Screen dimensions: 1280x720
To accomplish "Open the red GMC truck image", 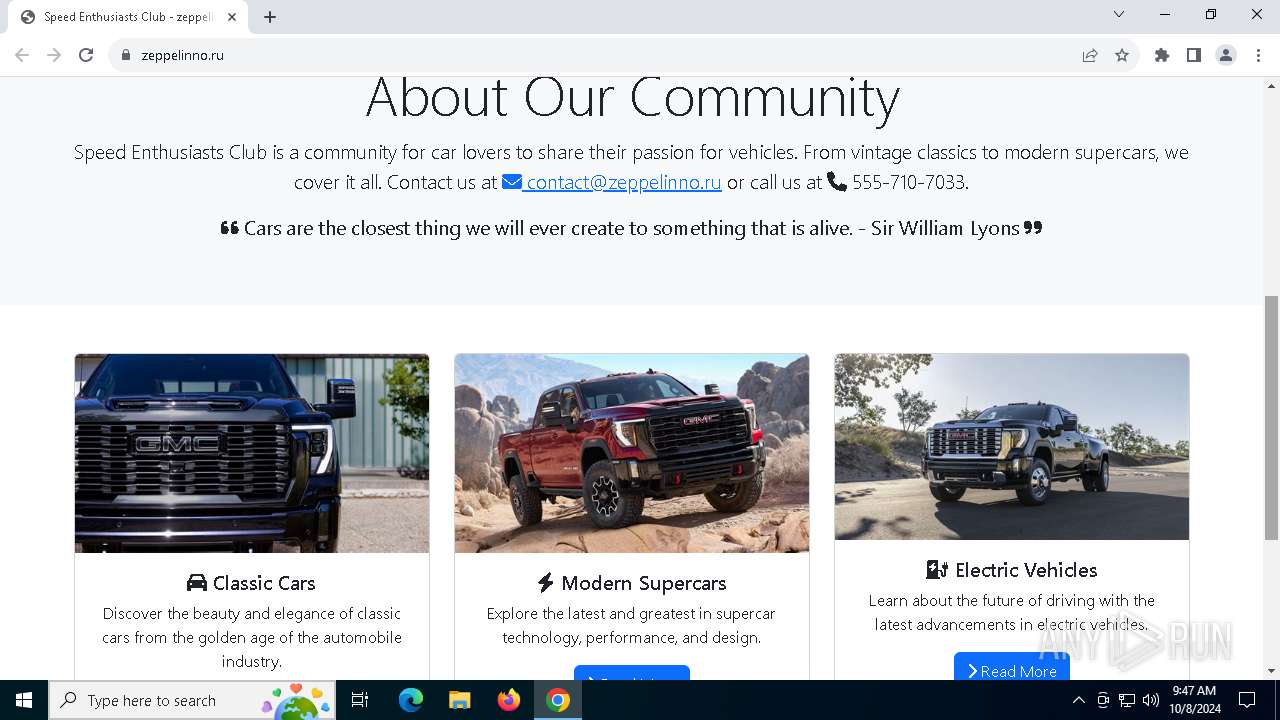I will click(632, 453).
